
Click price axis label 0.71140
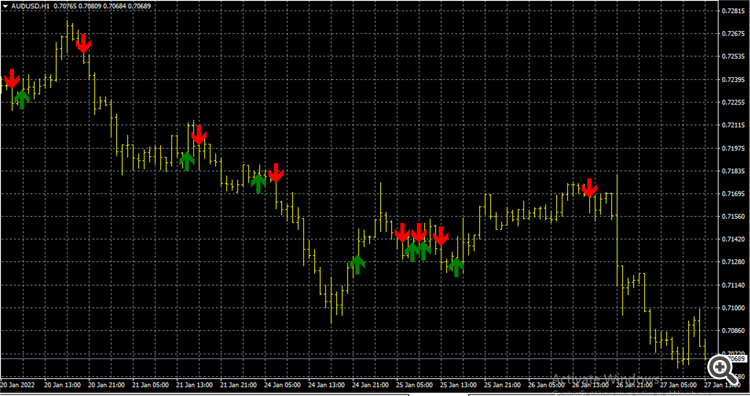pos(734,285)
